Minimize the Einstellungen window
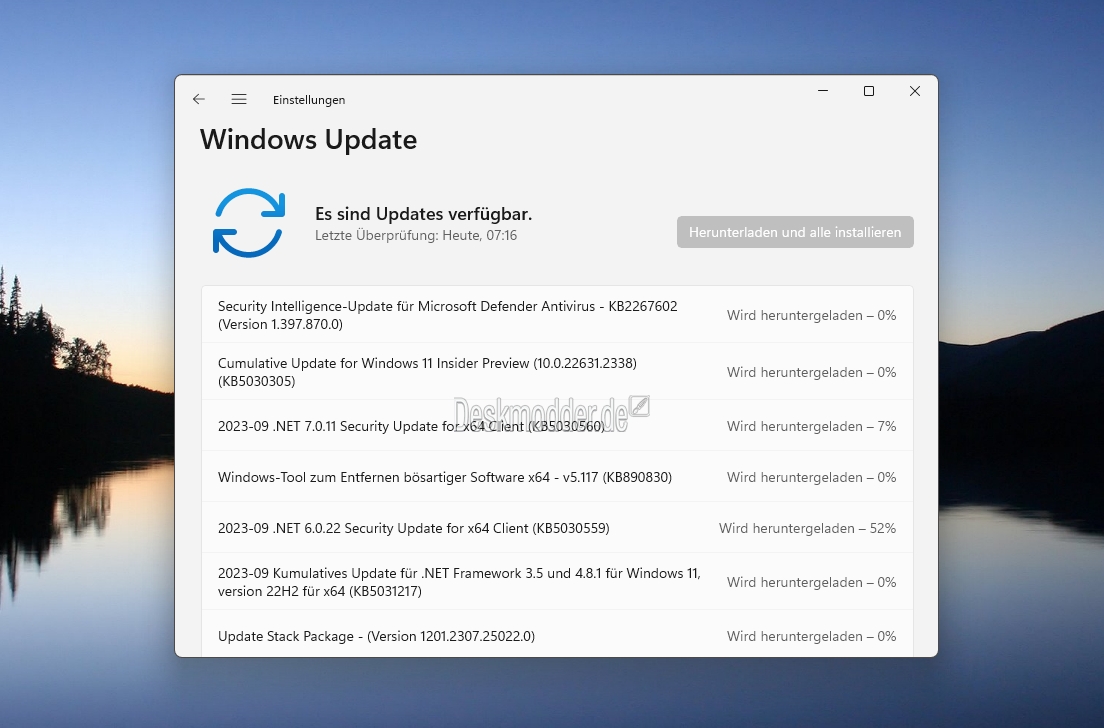The height and width of the screenshot is (728, 1104). pos(822,91)
